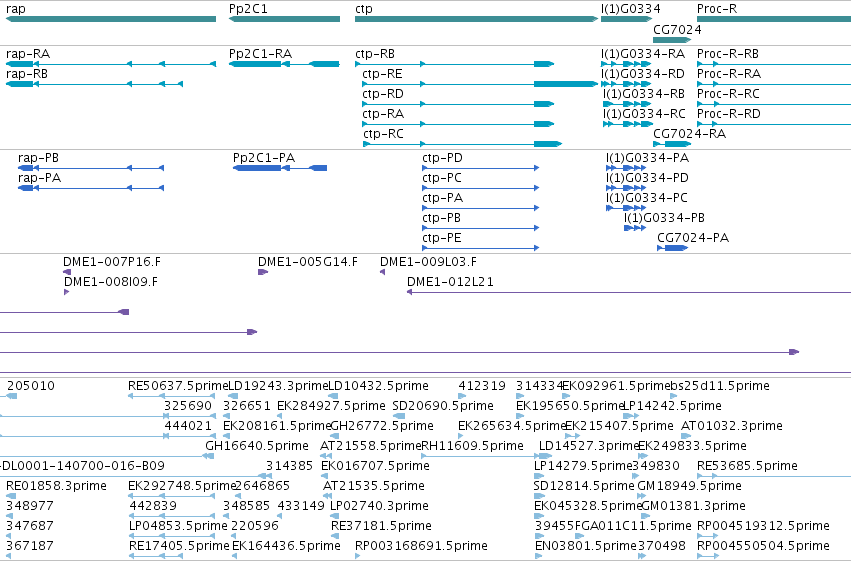Click the GM18949.5prime EST label

[x=689, y=486]
